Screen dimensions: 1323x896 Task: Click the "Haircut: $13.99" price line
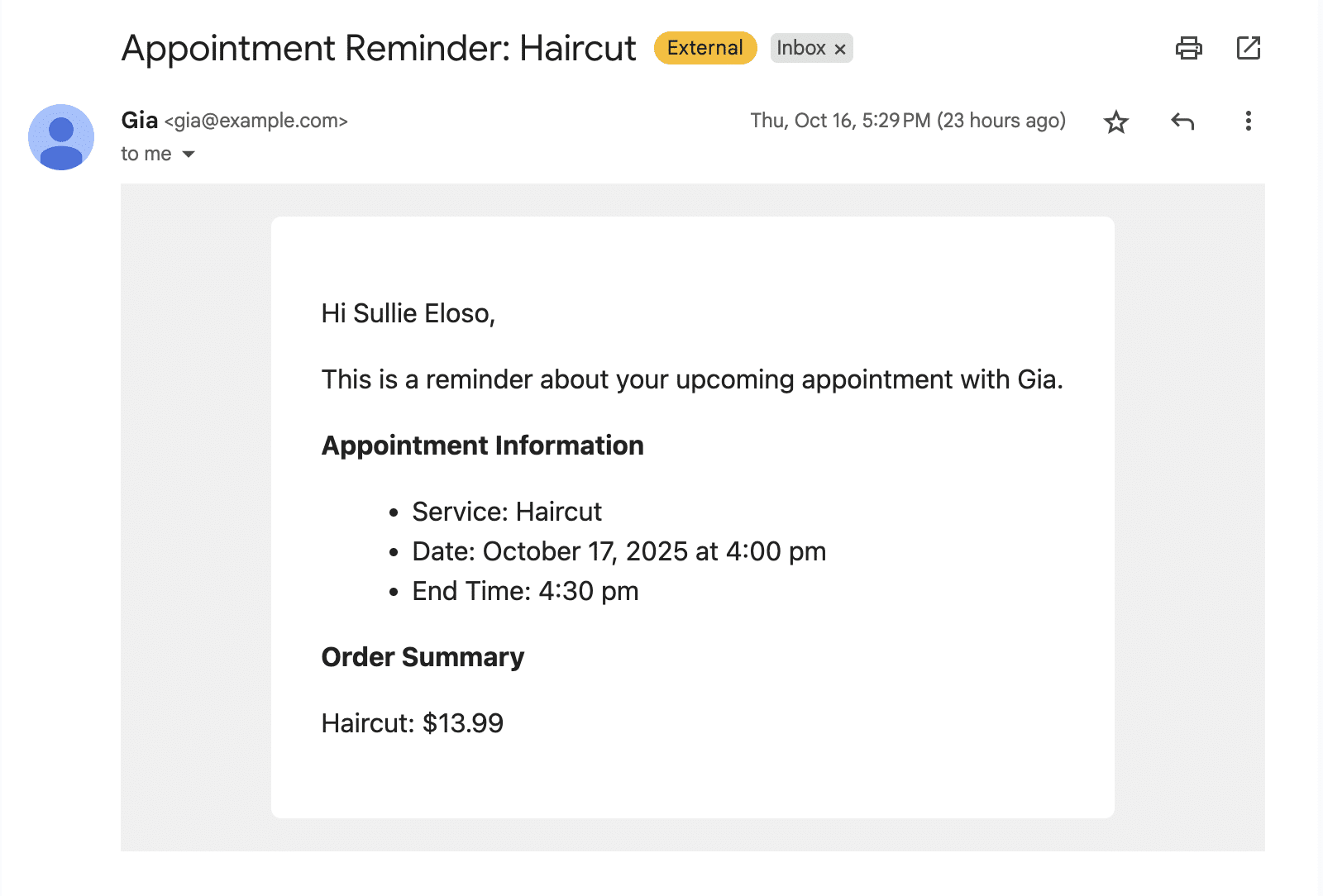(412, 723)
